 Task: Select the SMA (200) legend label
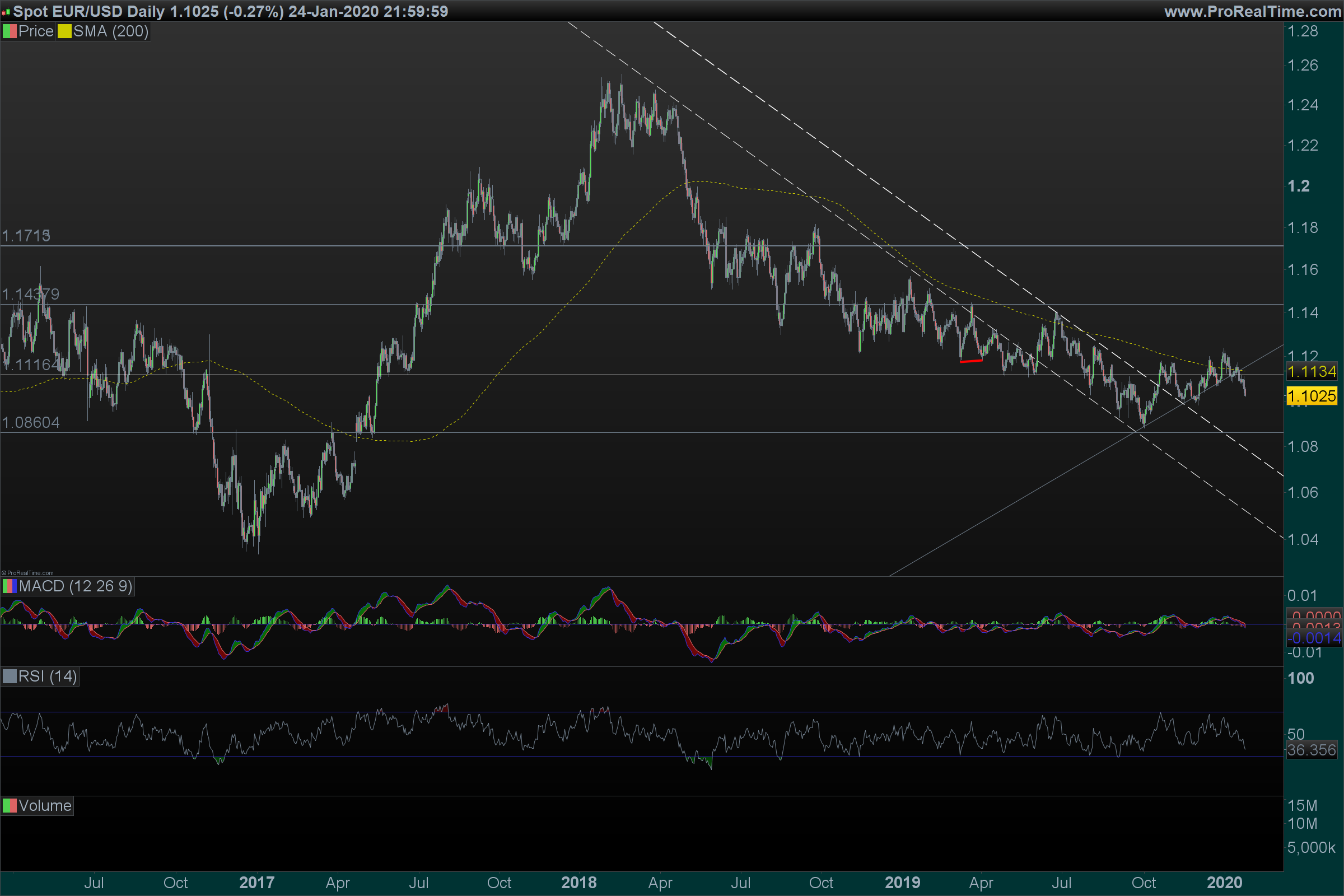[x=110, y=31]
